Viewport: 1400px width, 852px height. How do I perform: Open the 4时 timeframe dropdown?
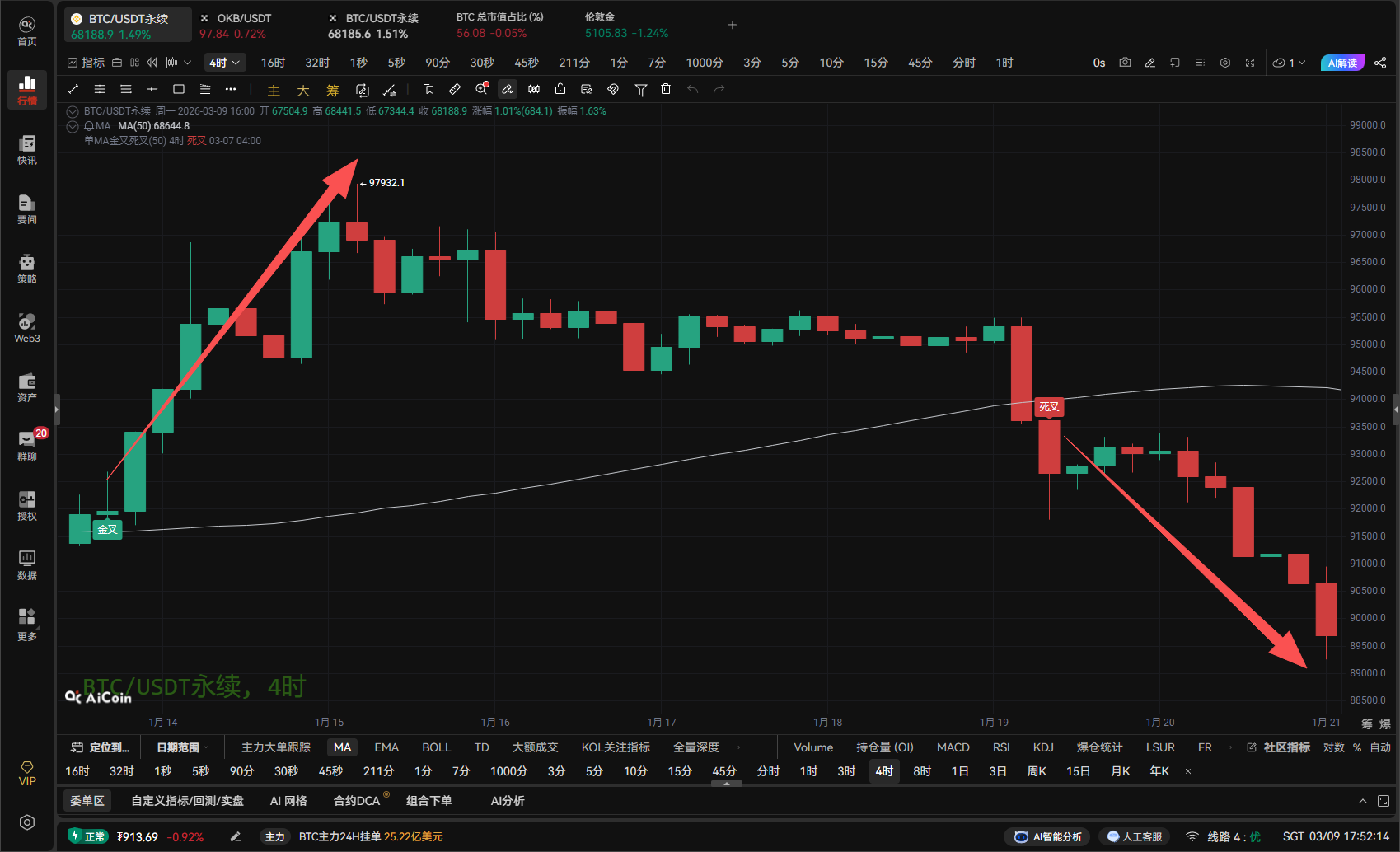[x=224, y=63]
